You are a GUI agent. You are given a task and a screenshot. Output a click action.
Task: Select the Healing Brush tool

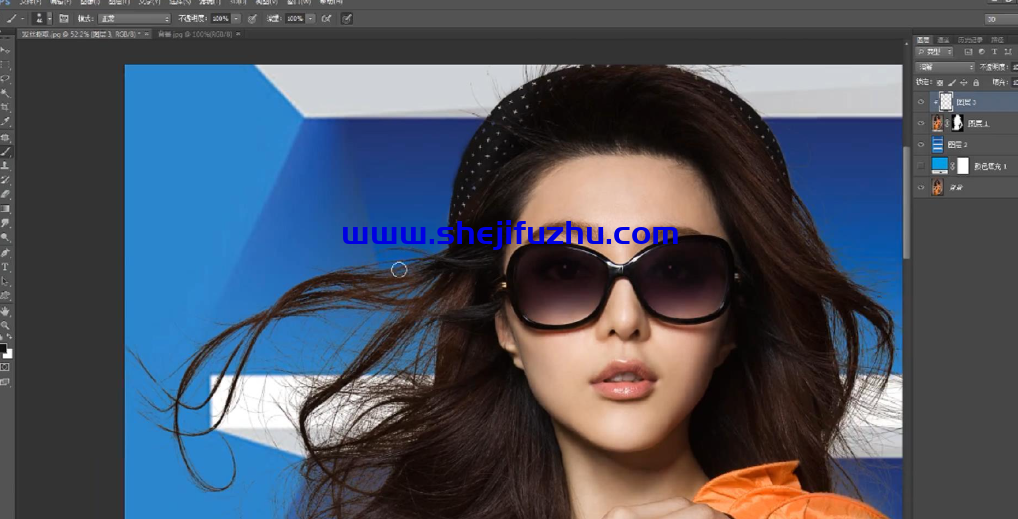(x=6, y=138)
